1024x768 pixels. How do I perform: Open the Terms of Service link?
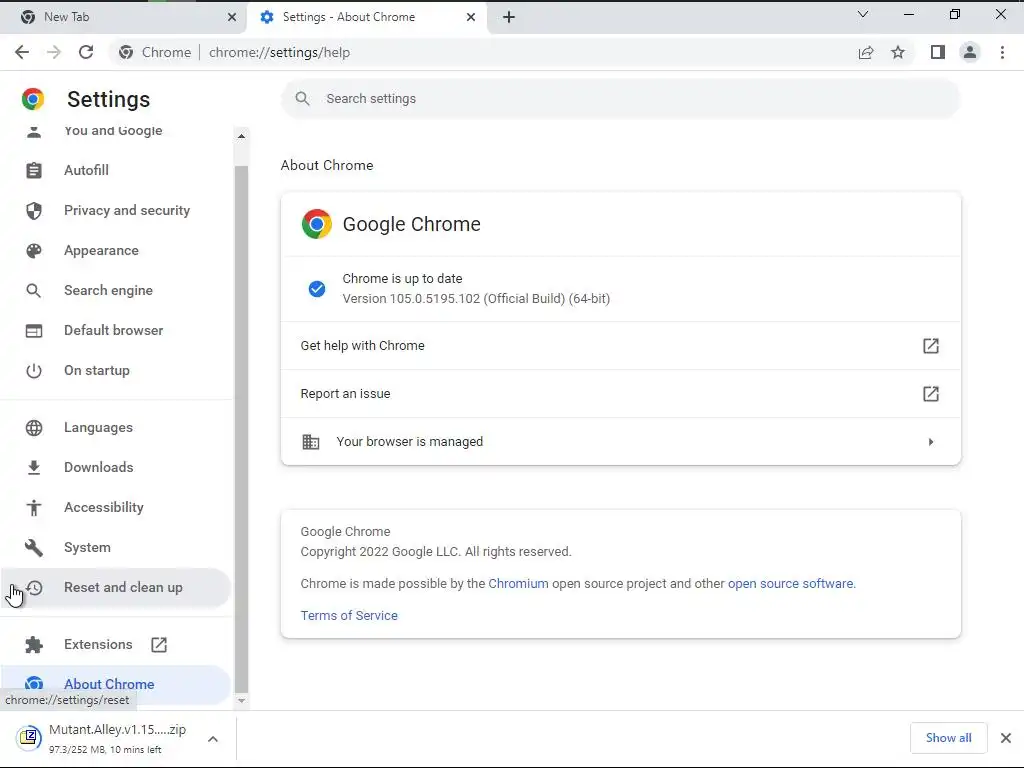click(x=349, y=616)
